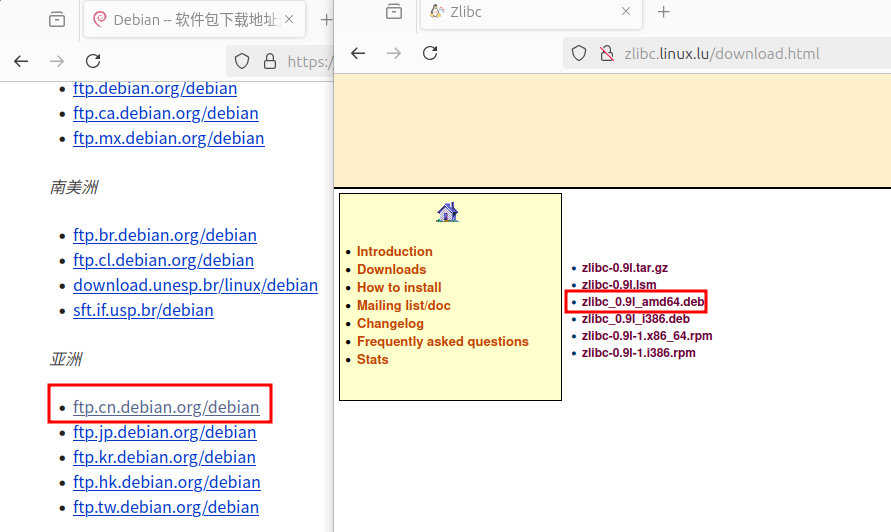
Task: Open ftp.cl.debian.org/debian mirror link
Action: [164, 260]
